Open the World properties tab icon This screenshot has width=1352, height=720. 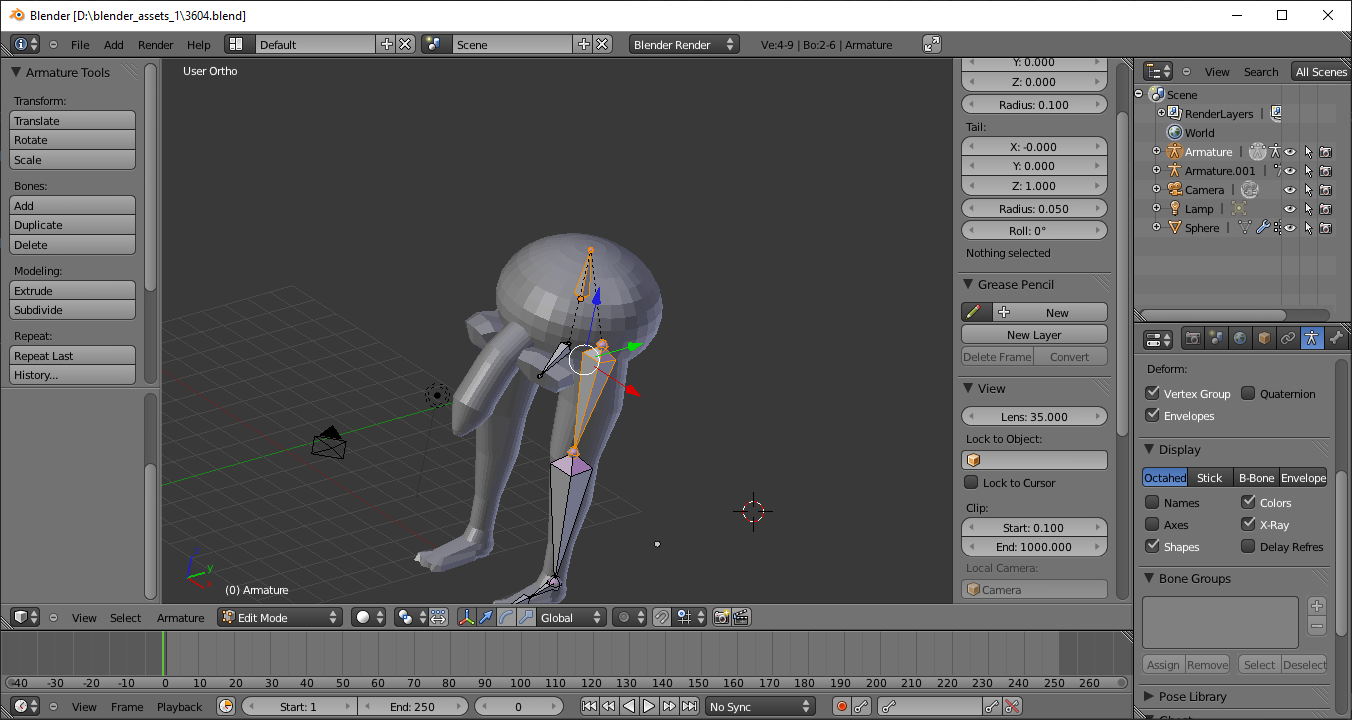pos(1240,339)
